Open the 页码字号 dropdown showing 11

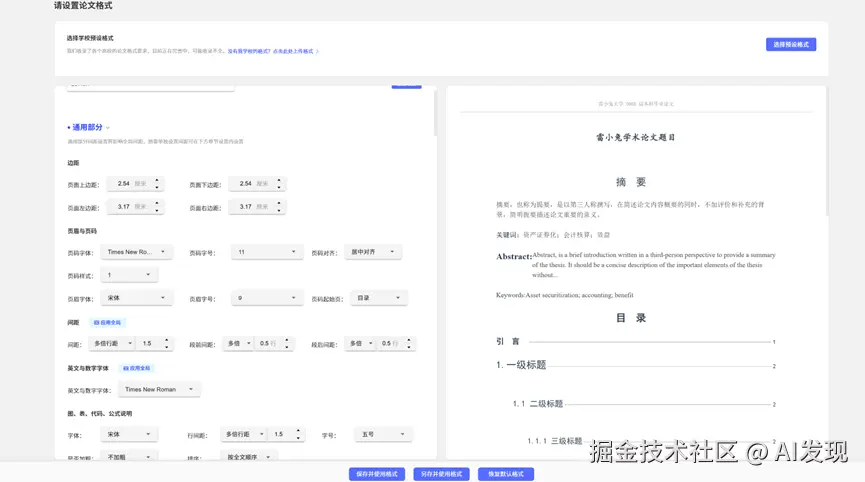click(x=267, y=252)
